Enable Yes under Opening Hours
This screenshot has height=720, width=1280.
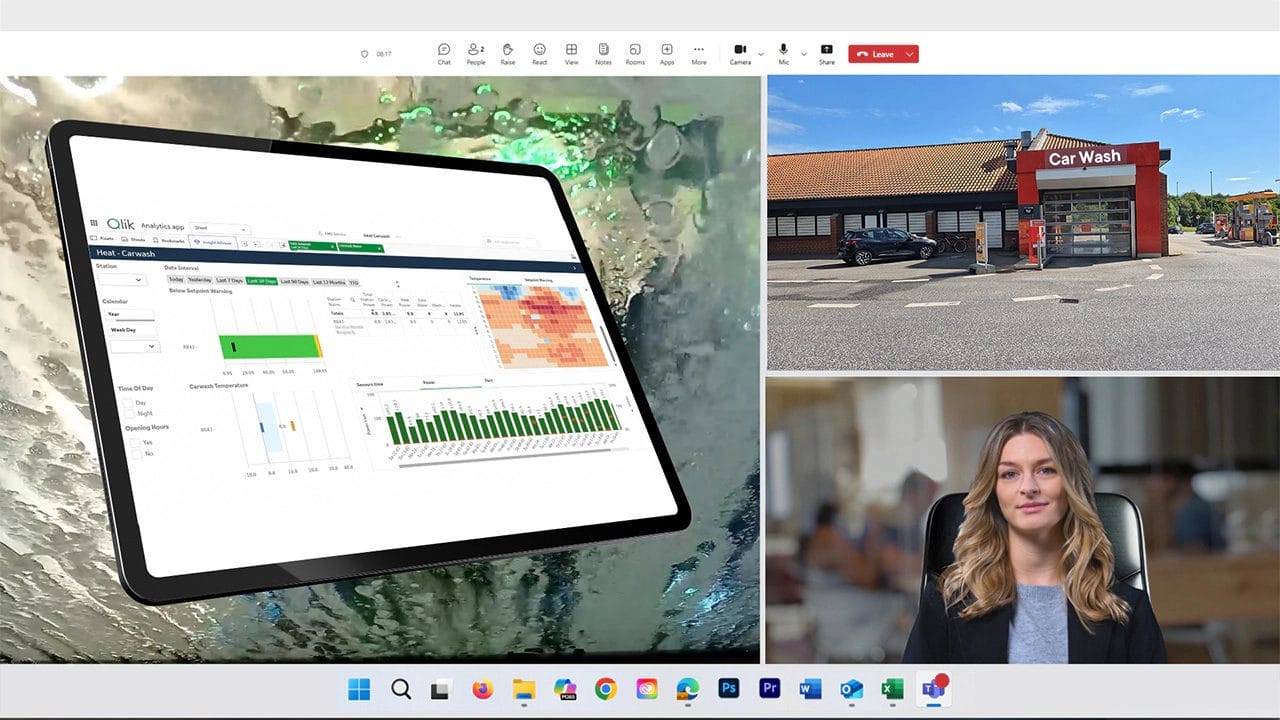tap(135, 440)
